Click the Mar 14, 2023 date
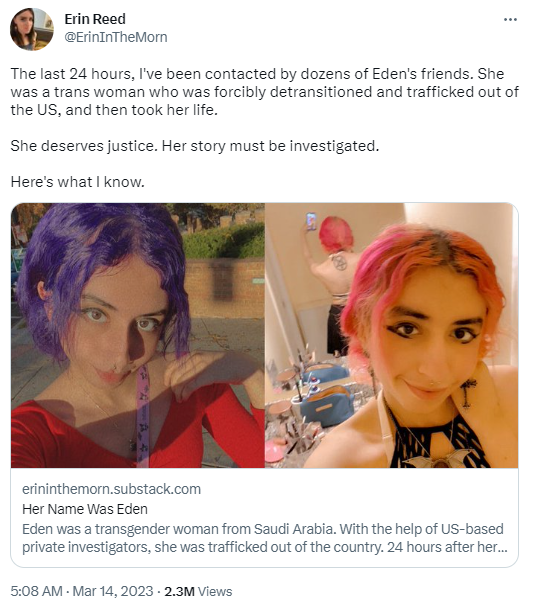Screen dimensions: 533x604 (x=113, y=591)
